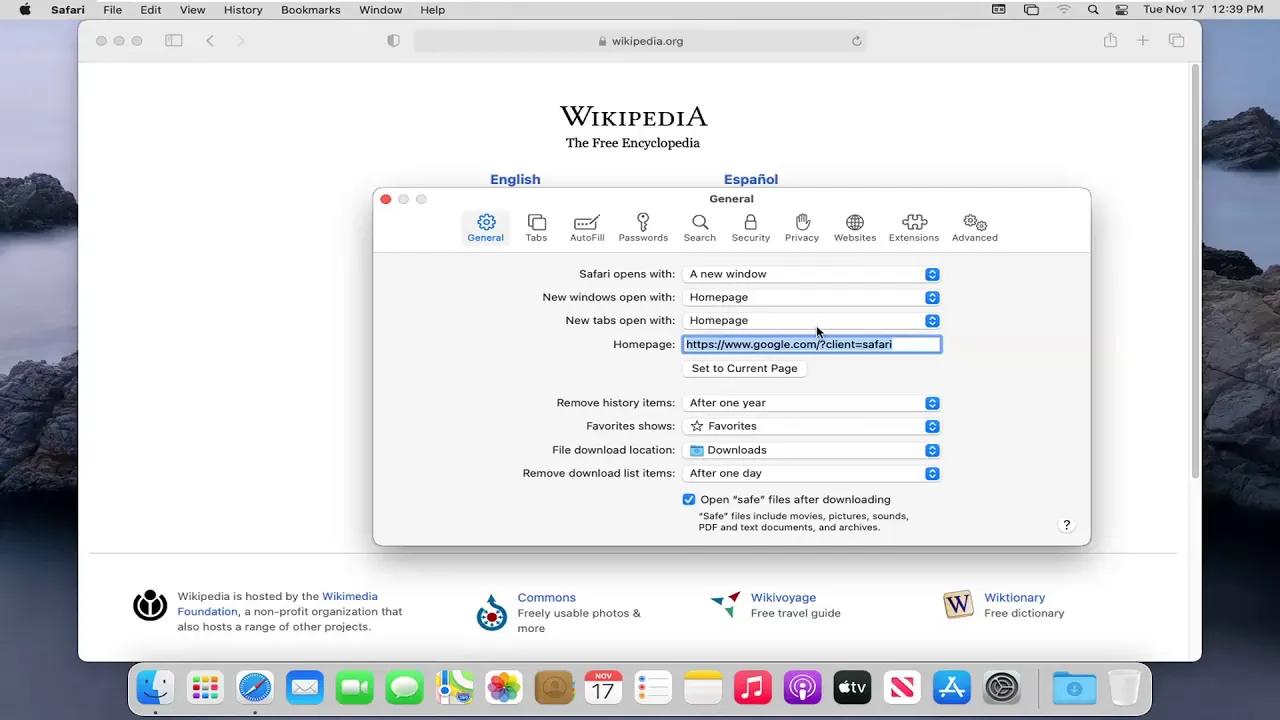Click the wikipedia.org address bar
This screenshot has height=720, width=1280.
click(x=640, y=41)
